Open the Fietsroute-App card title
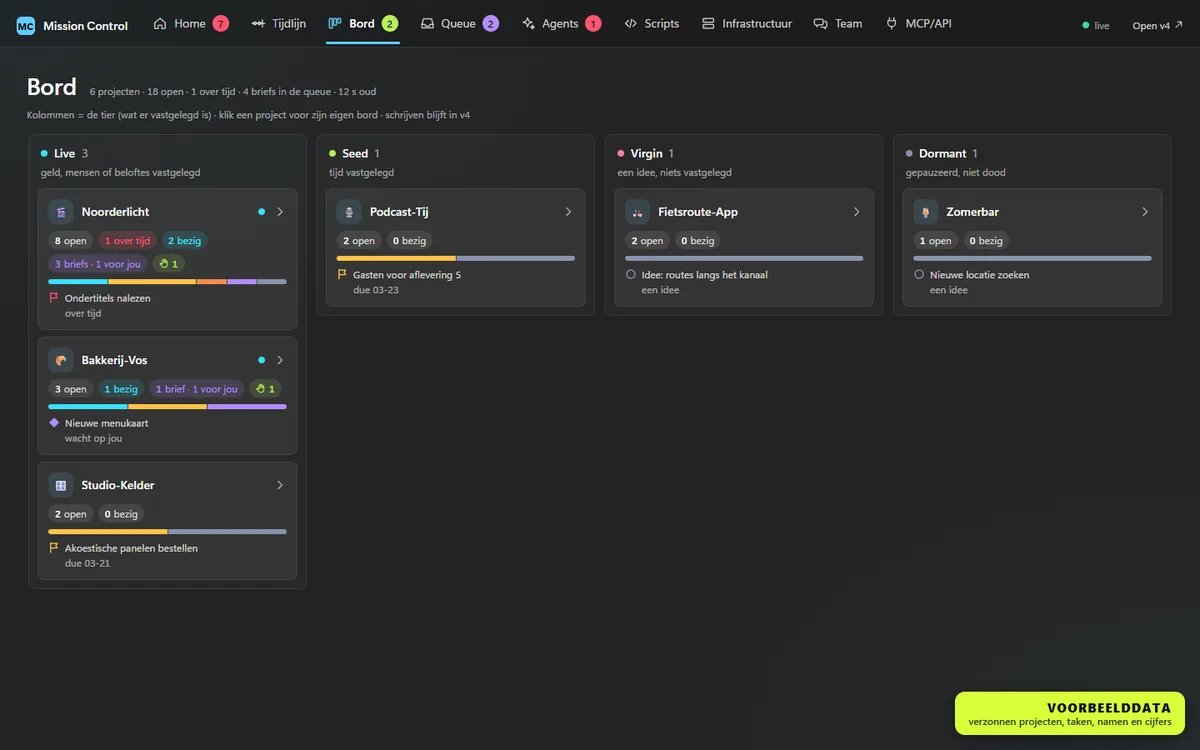 tap(698, 212)
